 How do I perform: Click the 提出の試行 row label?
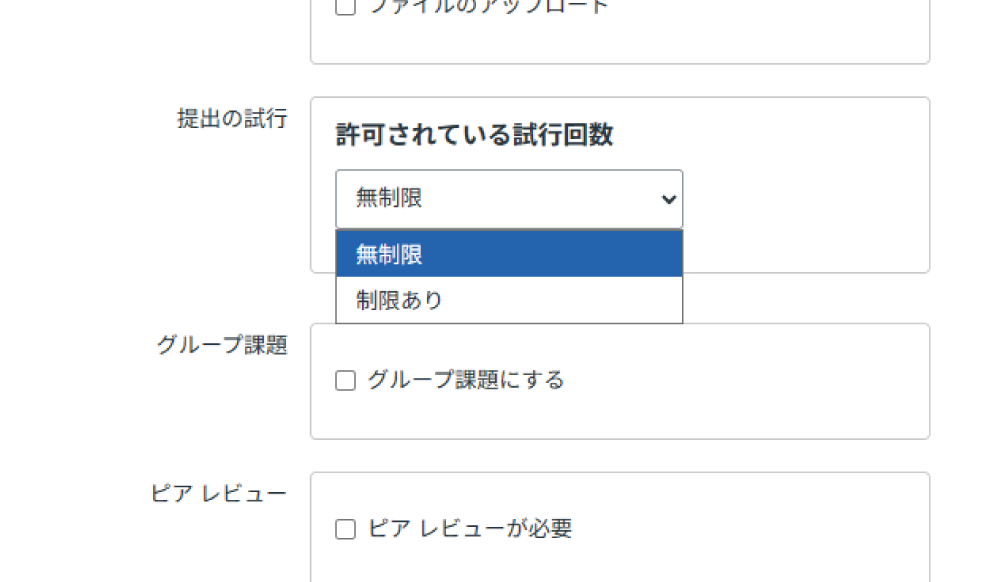(232, 119)
